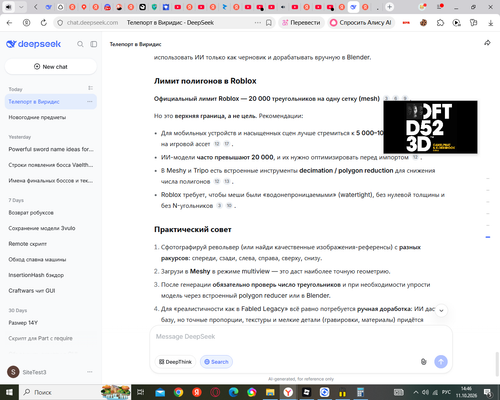Click the browser address bar URL
The image size is (500, 400).
coord(92,23)
